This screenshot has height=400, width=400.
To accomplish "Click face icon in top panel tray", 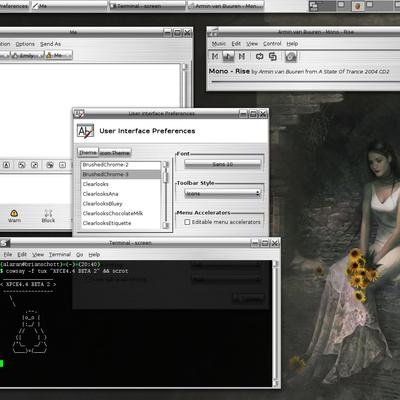I will tap(358, 6).
